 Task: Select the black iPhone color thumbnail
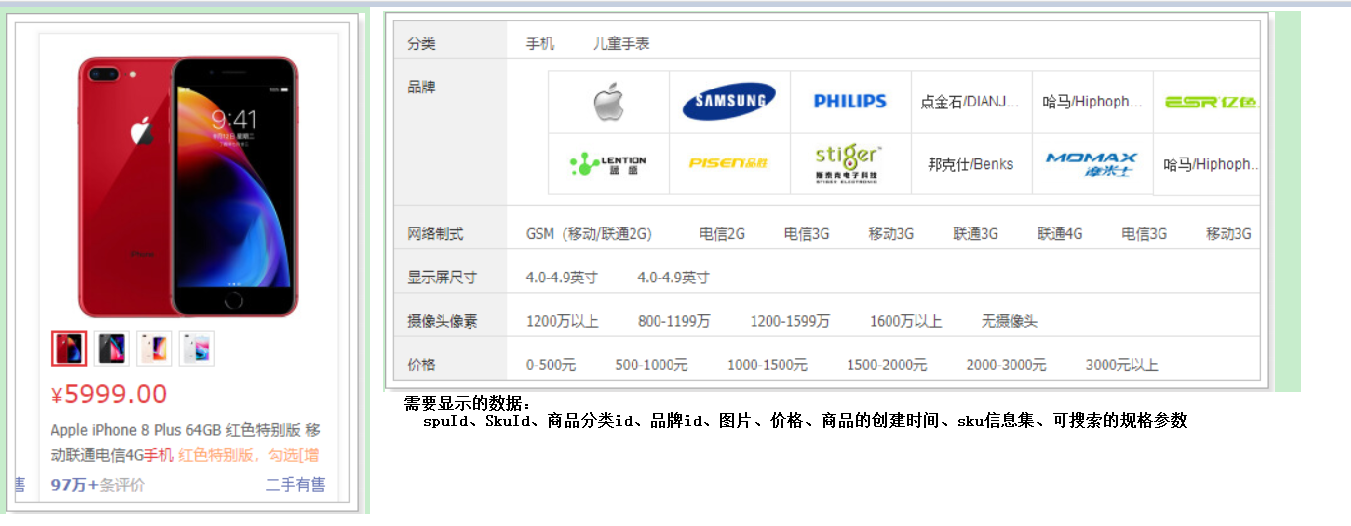point(111,348)
